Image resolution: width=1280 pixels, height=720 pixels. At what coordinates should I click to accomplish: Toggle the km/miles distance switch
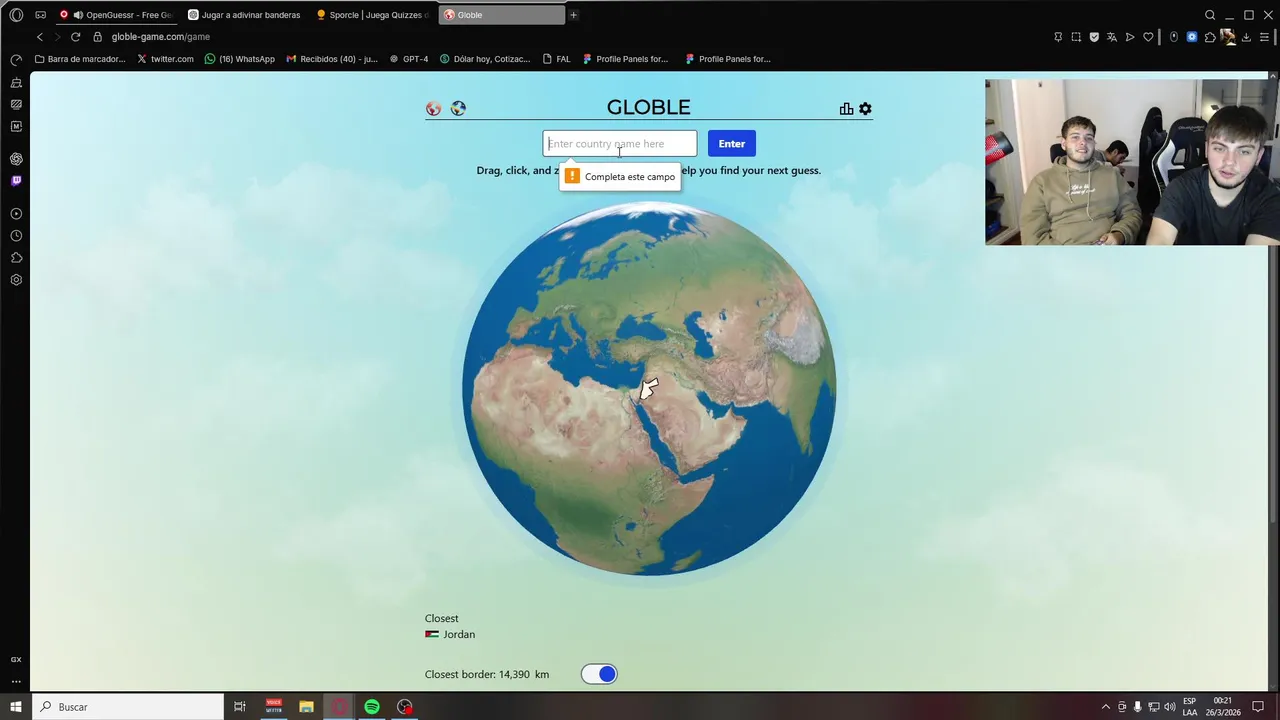[x=599, y=674]
